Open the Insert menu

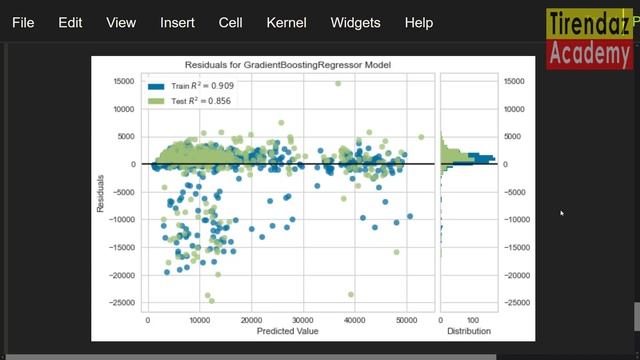(x=177, y=23)
